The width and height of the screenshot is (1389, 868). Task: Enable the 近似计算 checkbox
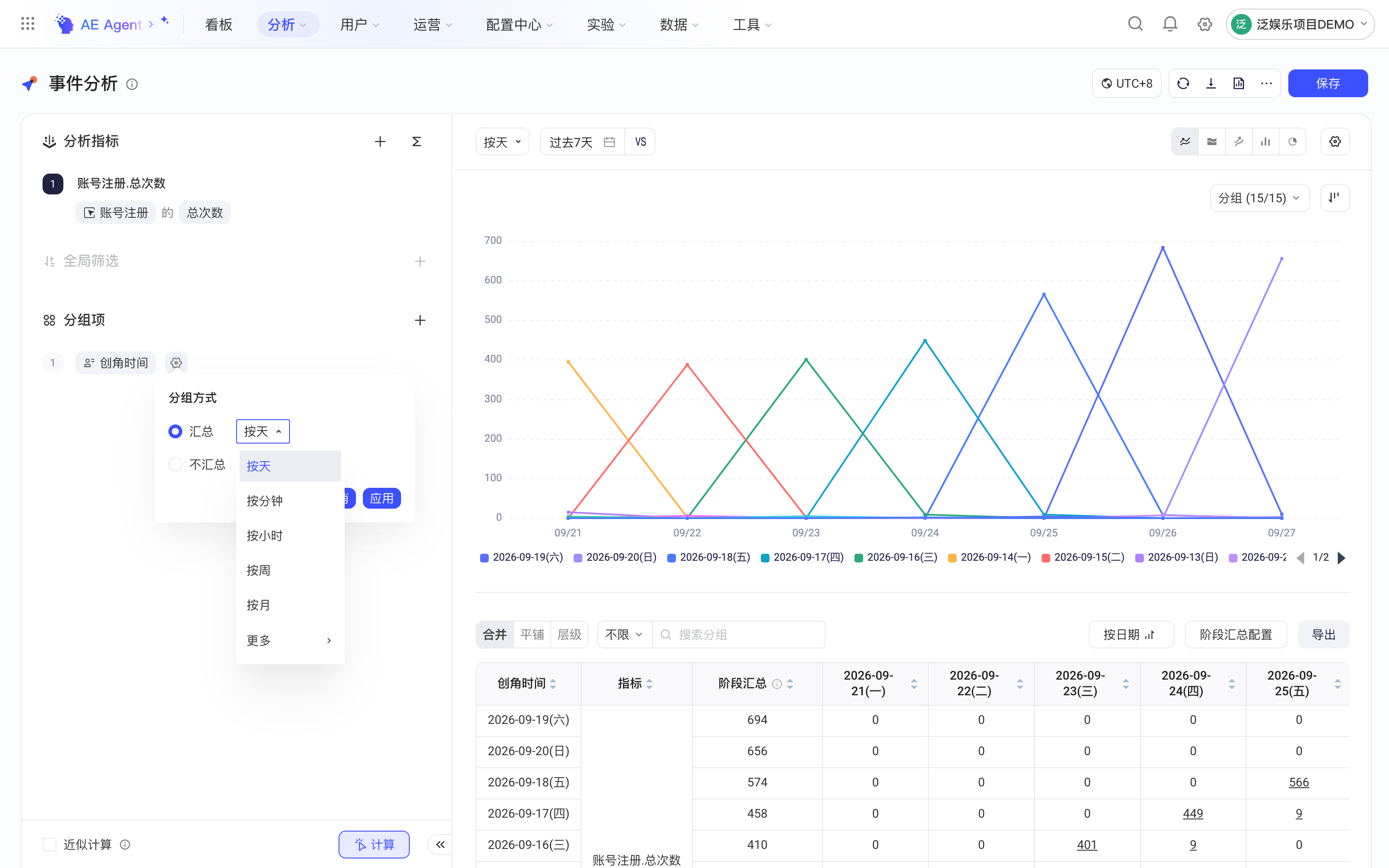(x=49, y=845)
